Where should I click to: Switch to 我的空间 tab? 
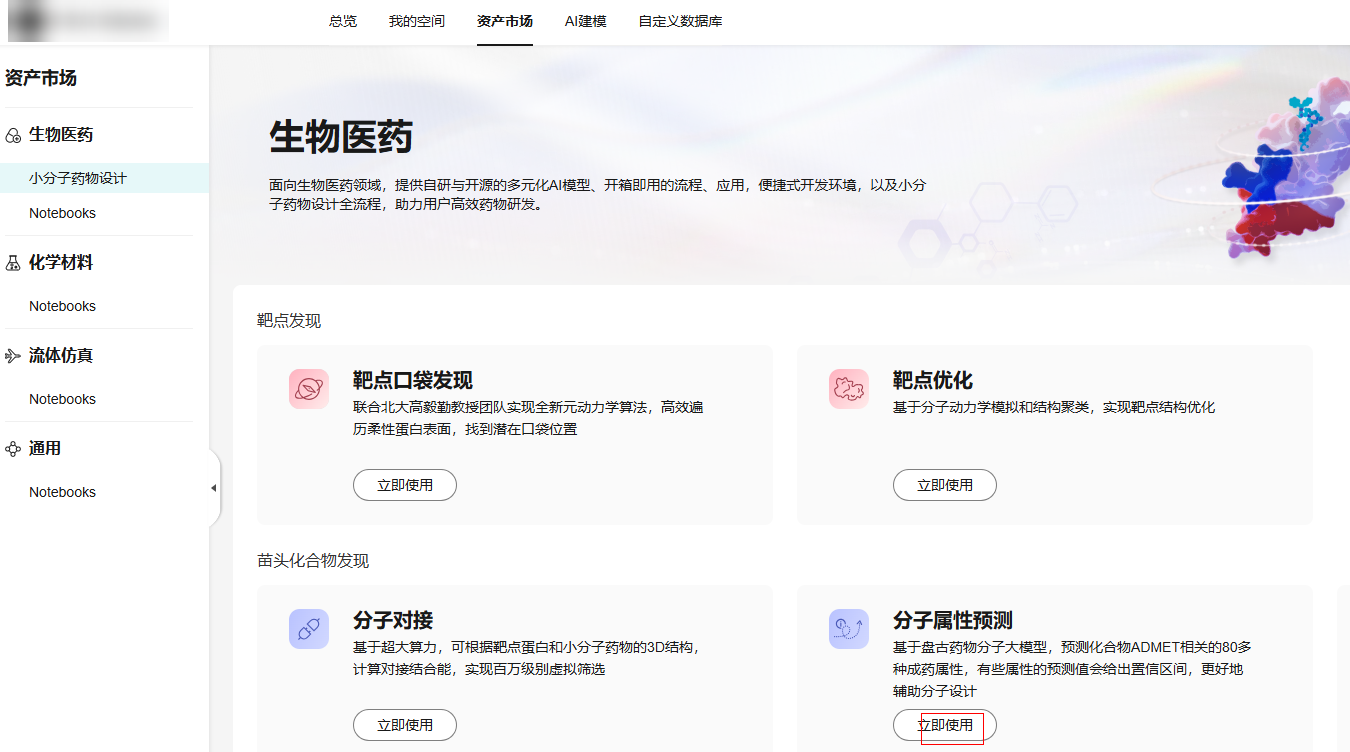tap(417, 21)
